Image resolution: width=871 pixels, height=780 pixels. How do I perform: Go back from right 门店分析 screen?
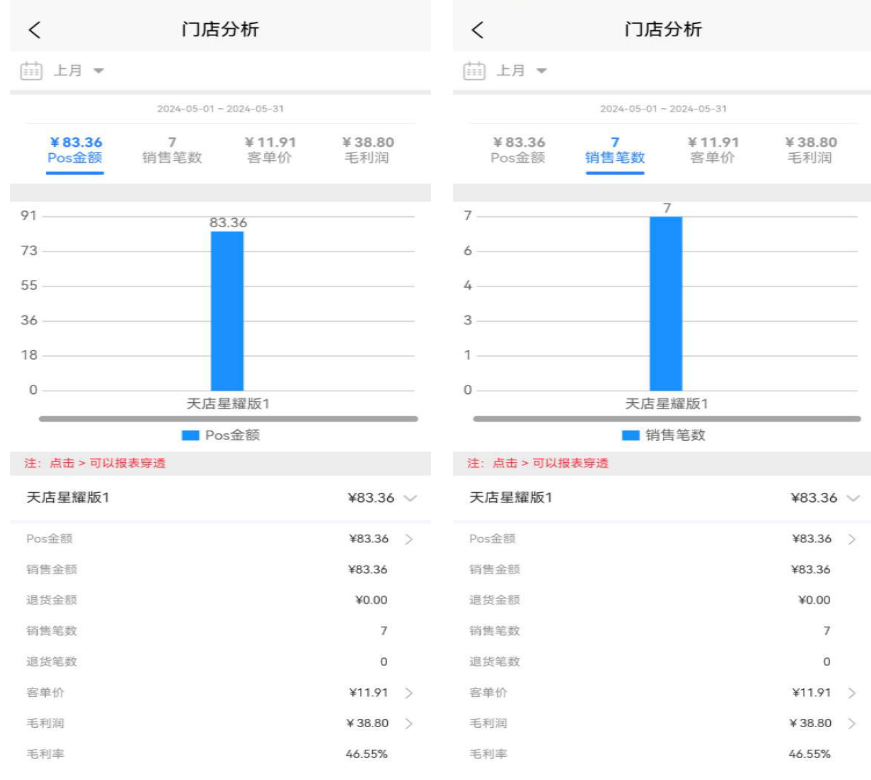(x=478, y=30)
